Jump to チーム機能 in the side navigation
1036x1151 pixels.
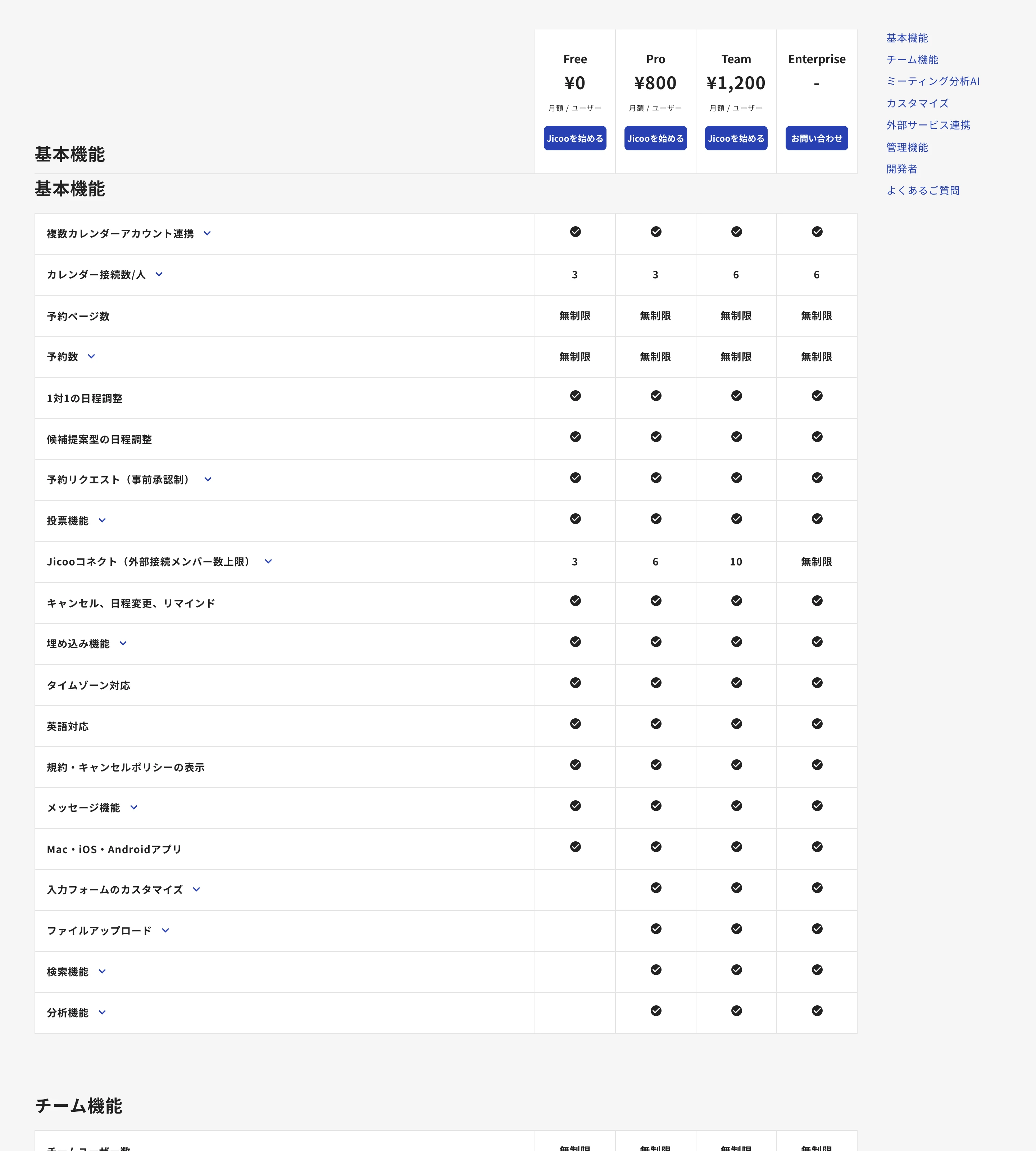[x=912, y=60]
